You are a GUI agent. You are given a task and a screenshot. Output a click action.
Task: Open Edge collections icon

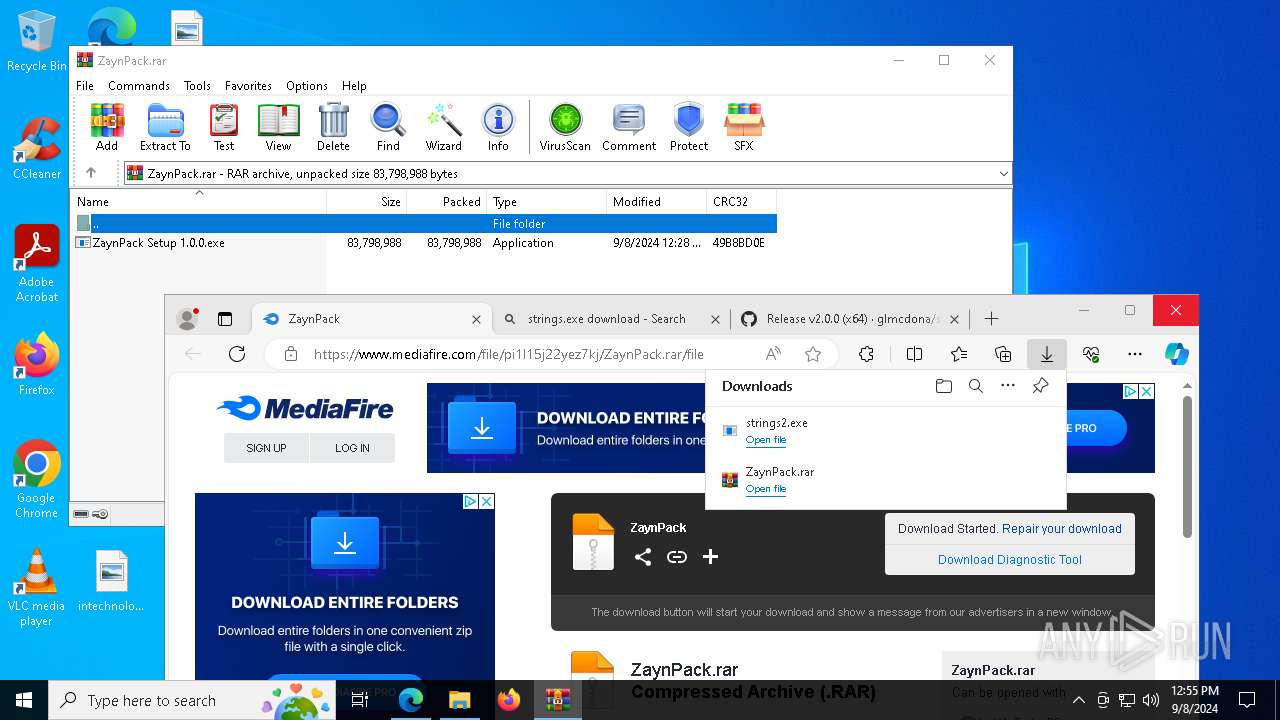1003,354
